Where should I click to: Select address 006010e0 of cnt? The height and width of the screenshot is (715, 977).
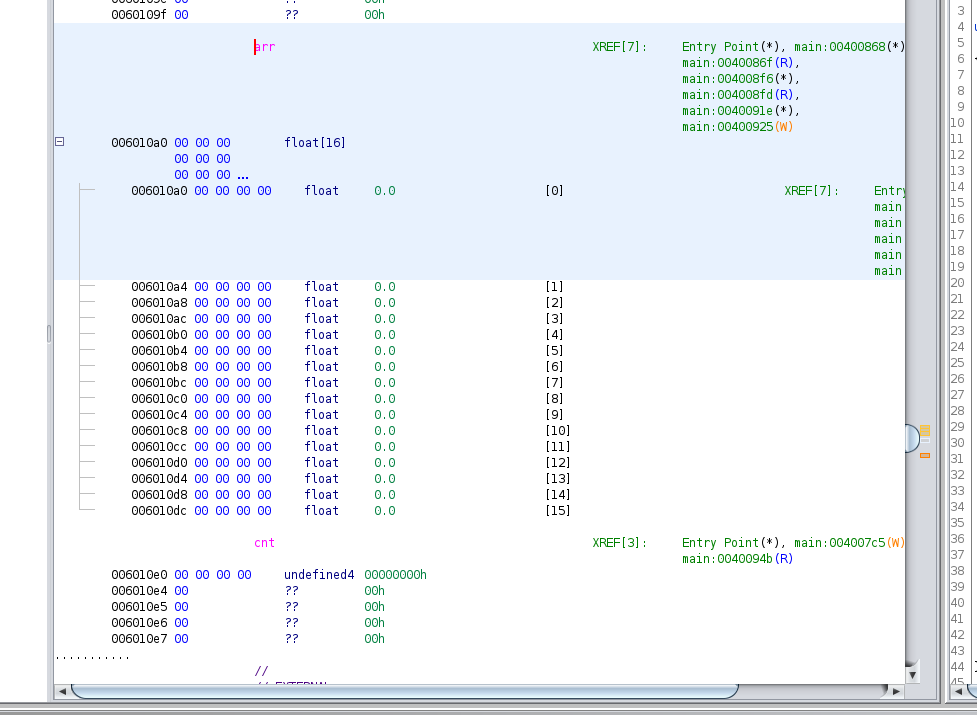coord(139,575)
